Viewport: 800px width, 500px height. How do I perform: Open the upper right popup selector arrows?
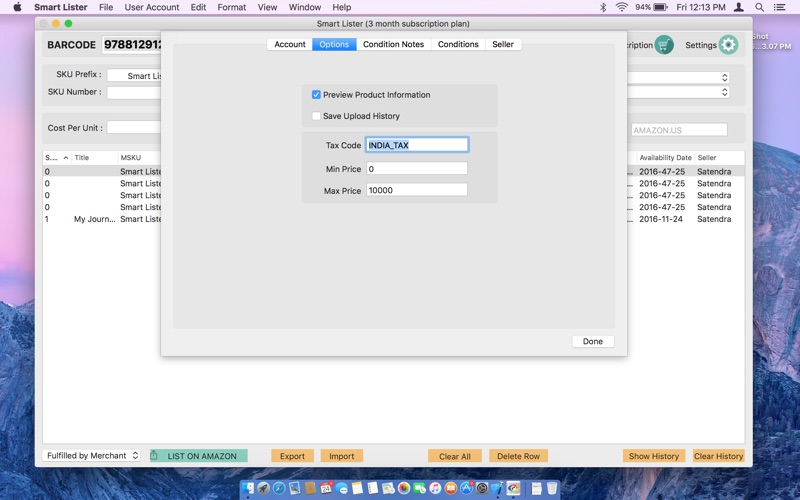724,78
